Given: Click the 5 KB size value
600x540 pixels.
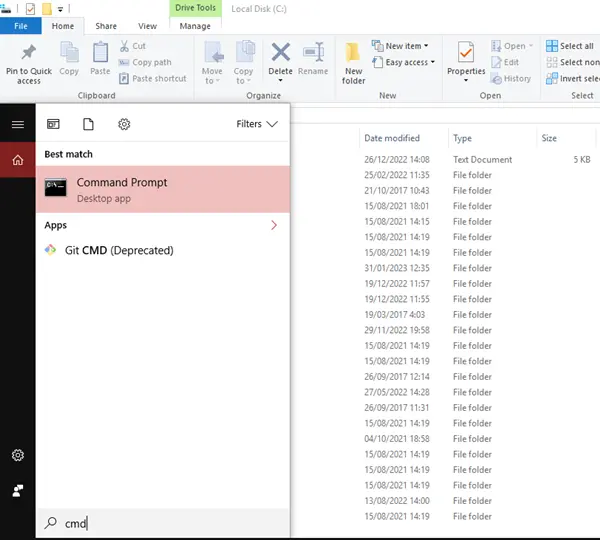Looking at the screenshot, I should click(x=582, y=160).
